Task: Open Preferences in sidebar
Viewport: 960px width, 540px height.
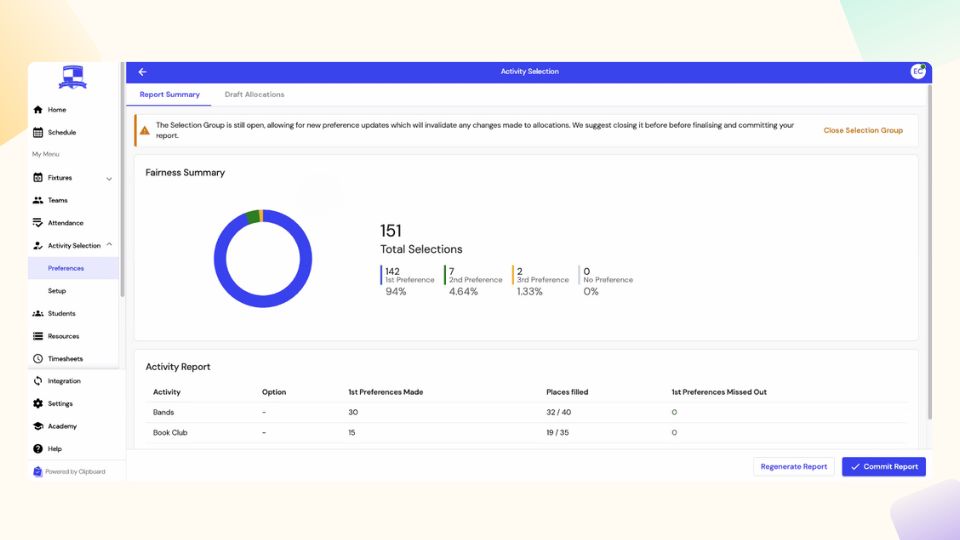Action: click(73, 268)
